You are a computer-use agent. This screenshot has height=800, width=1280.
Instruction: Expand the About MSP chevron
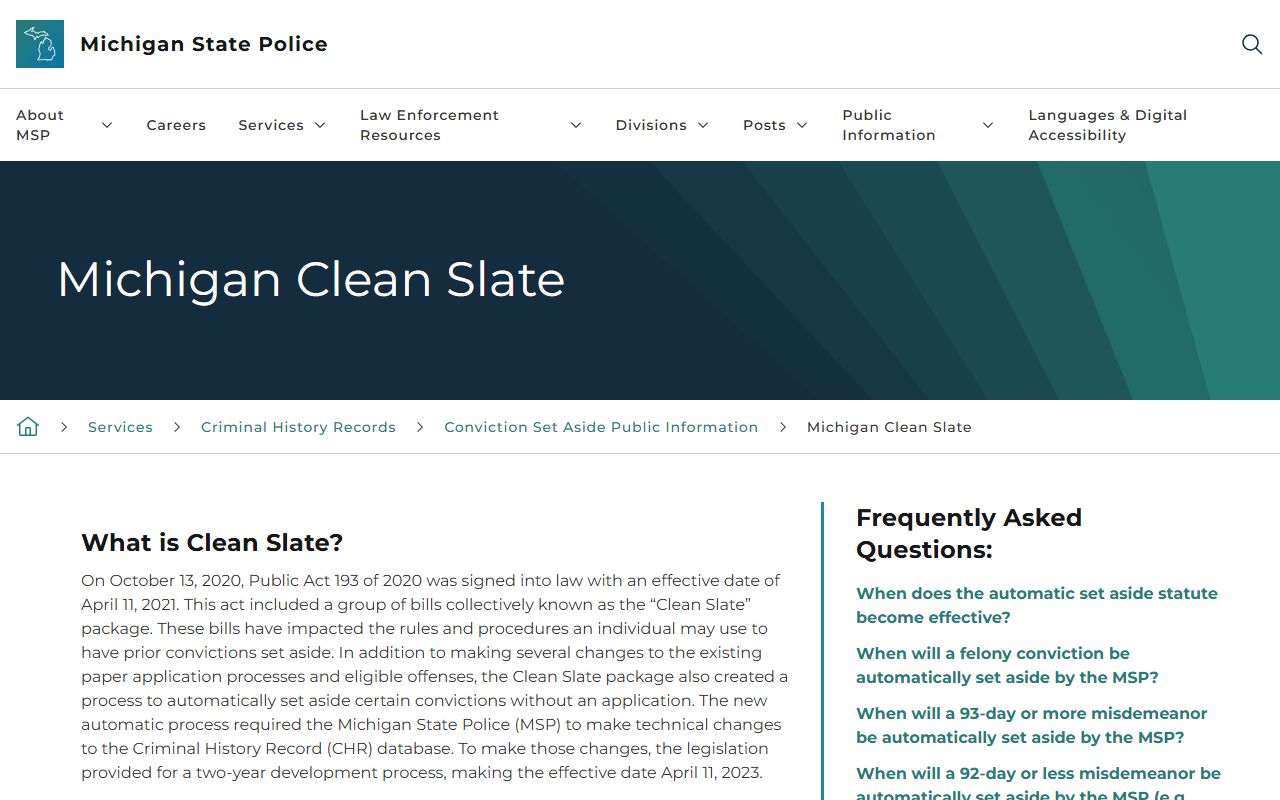click(x=107, y=125)
